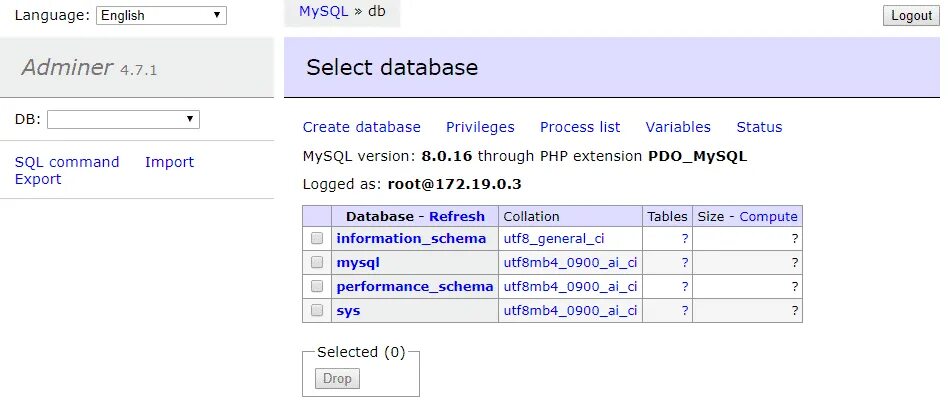
Task: Click the MySQL breadcrumb link
Action: point(323,12)
